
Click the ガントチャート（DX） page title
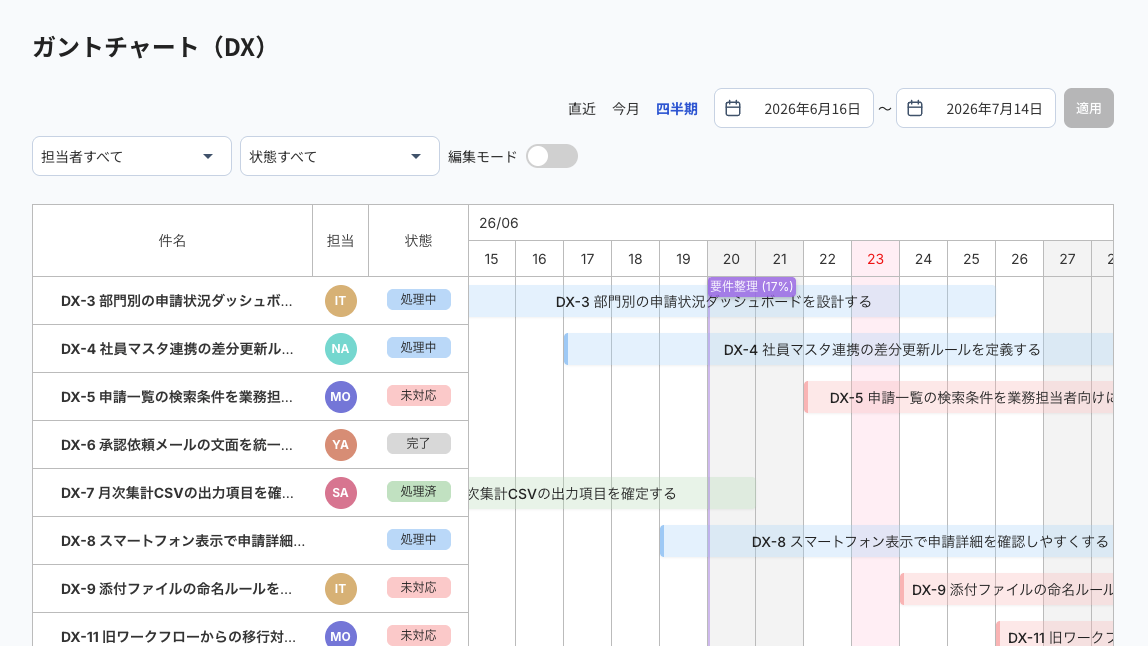coord(152,47)
